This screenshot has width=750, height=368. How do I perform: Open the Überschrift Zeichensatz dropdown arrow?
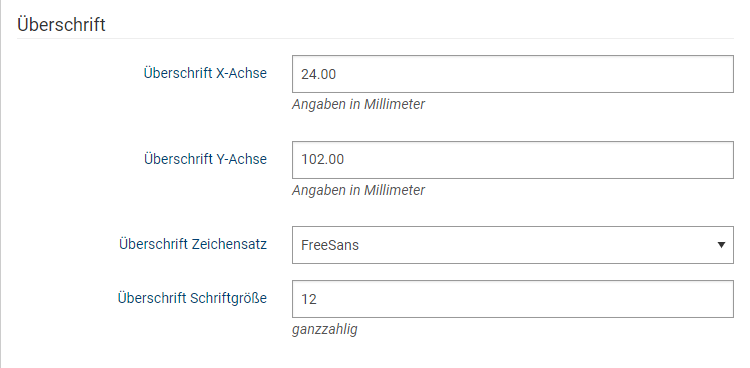click(721, 245)
